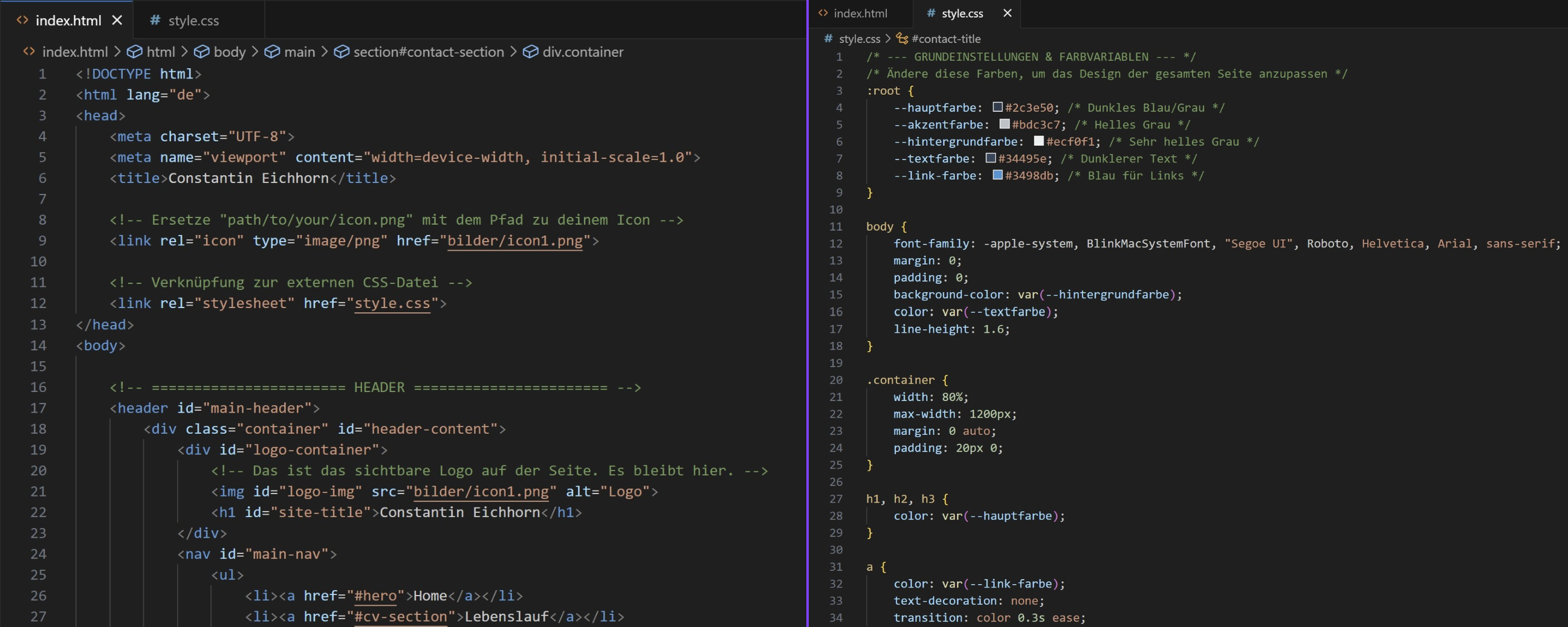Click the --textfarbe #34495e color square
The width and height of the screenshot is (1568, 627).
click(x=990, y=158)
